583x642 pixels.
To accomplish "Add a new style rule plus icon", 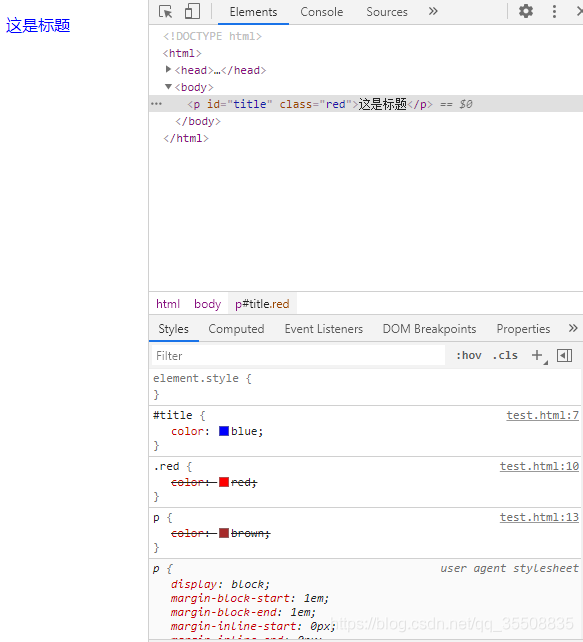I will [x=537, y=355].
